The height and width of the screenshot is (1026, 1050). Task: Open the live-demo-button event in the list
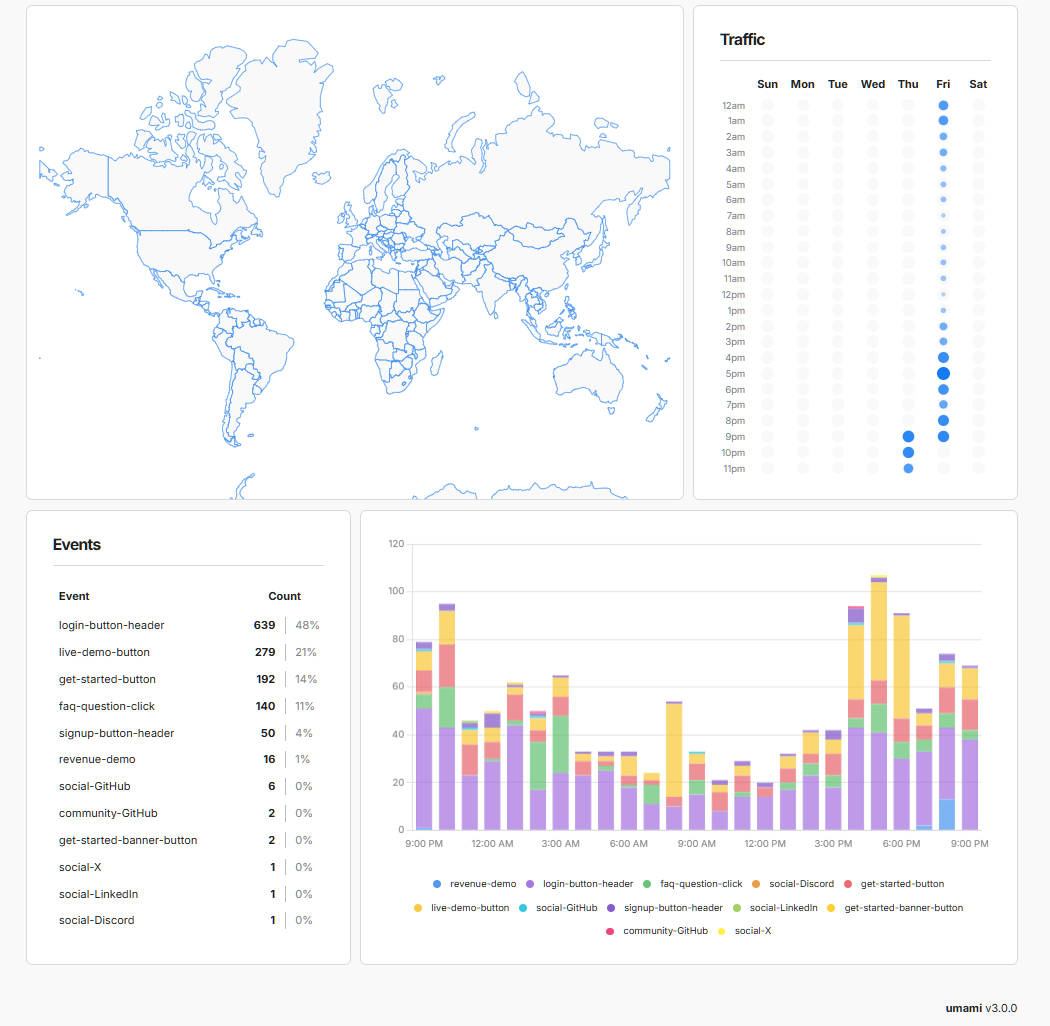104,652
